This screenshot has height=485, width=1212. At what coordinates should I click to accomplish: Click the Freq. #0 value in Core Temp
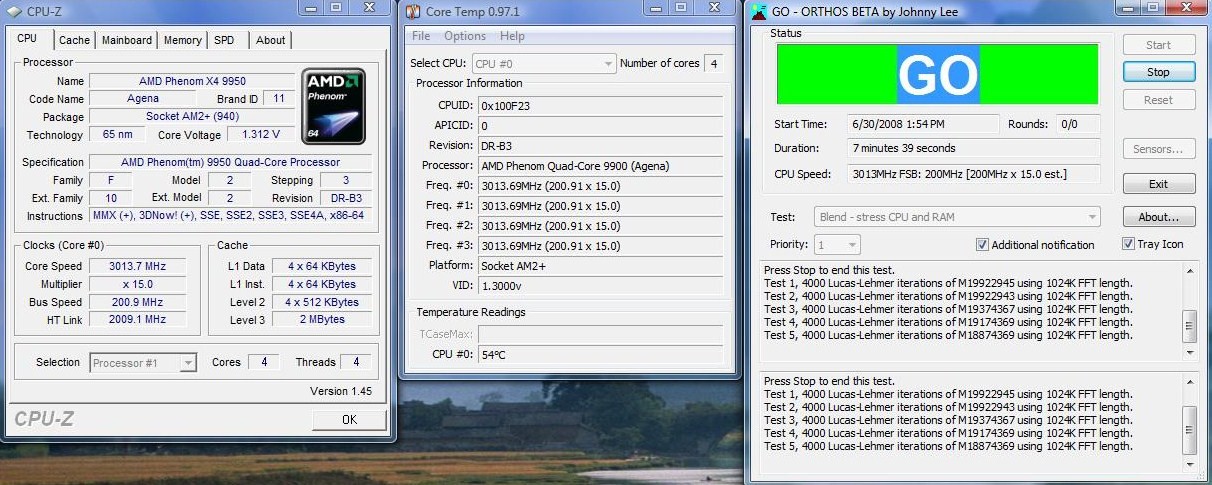click(x=600, y=186)
